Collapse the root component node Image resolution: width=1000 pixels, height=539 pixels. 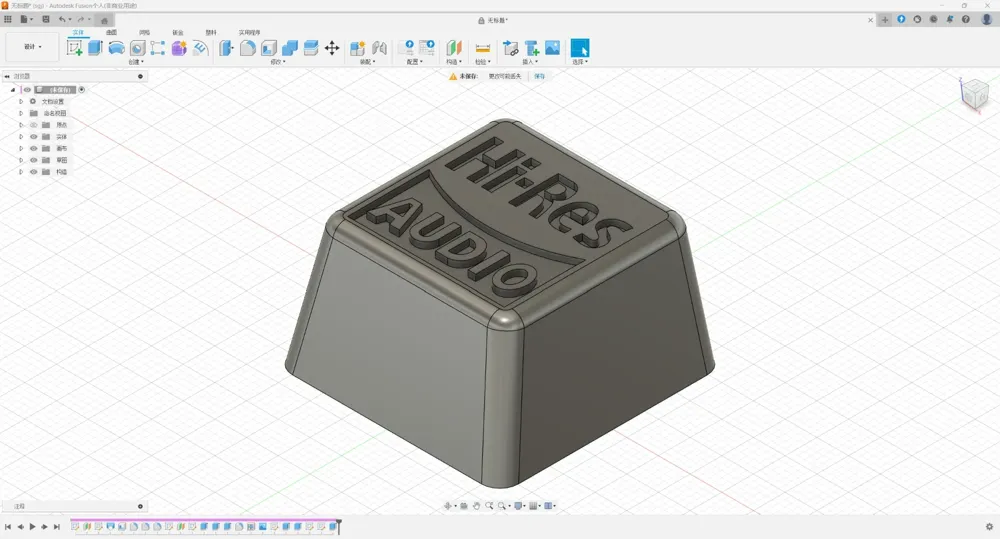(x=12, y=90)
